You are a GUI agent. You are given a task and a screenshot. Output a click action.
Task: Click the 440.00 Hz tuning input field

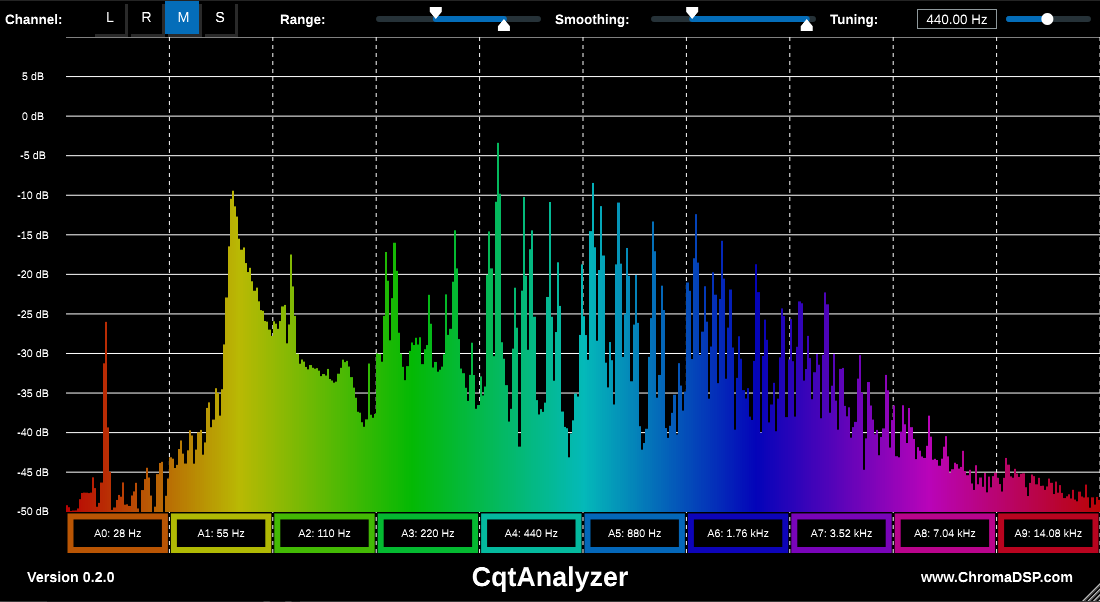(957, 19)
